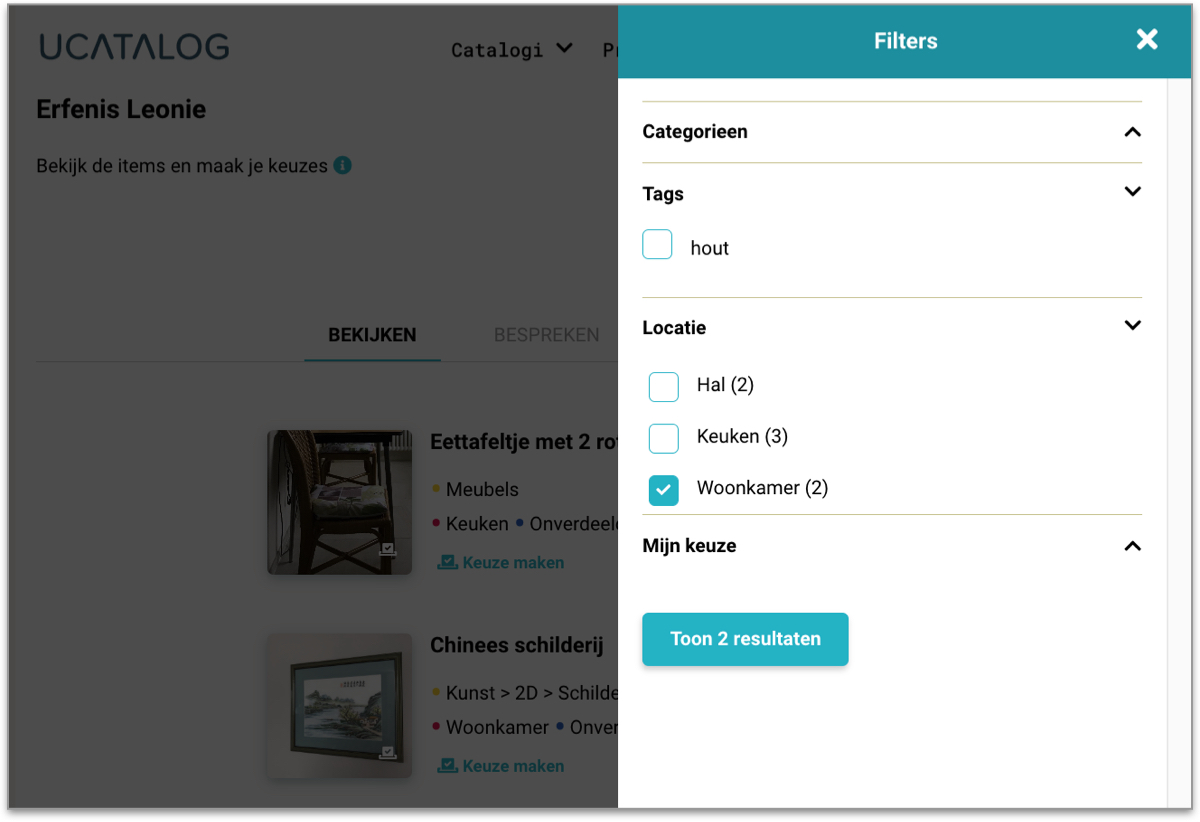Collapse the Tags section chevron
Image resolution: width=1200 pixels, height=822 pixels.
pyautogui.click(x=1132, y=191)
